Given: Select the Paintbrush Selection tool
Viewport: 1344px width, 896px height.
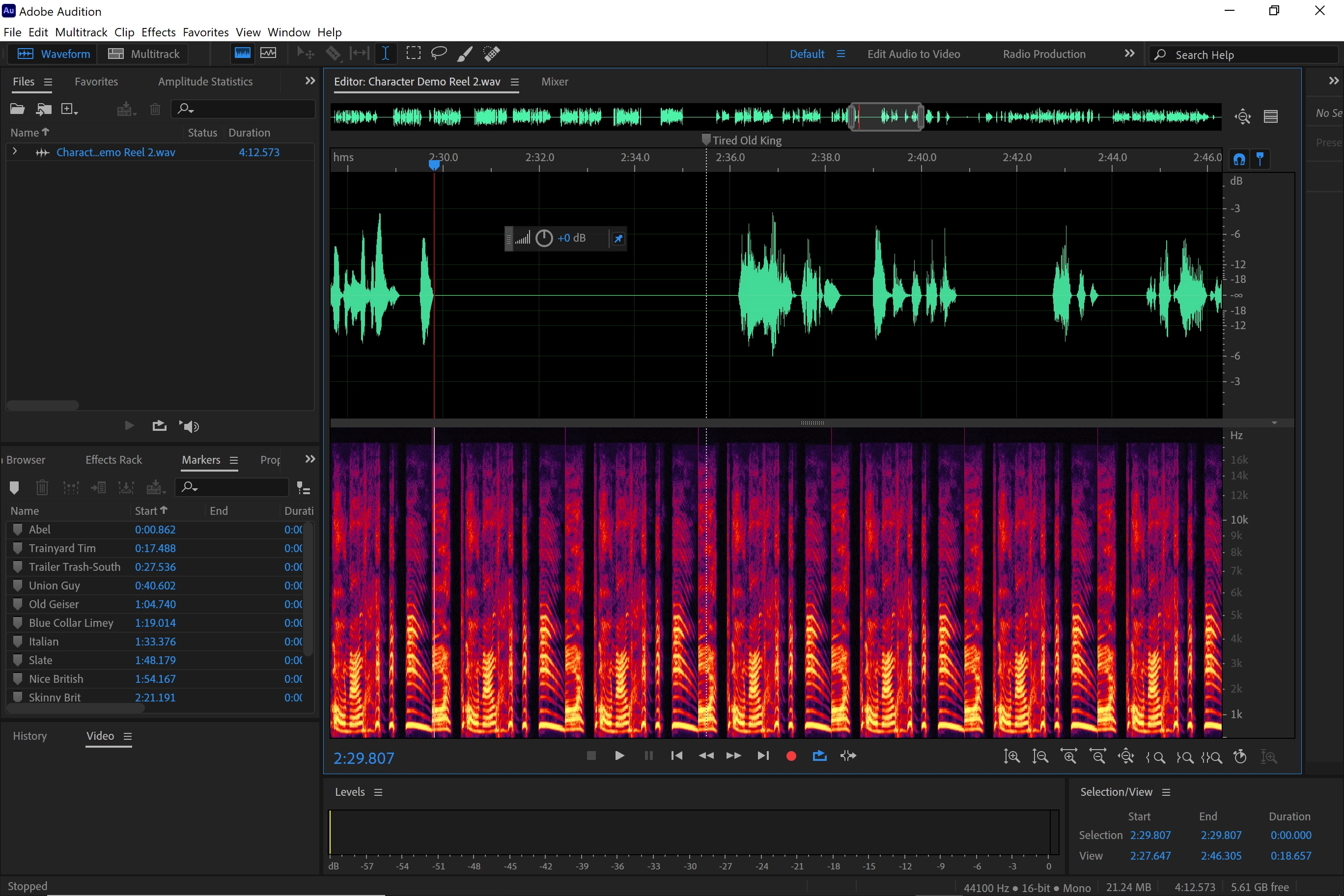Looking at the screenshot, I should pos(465,54).
